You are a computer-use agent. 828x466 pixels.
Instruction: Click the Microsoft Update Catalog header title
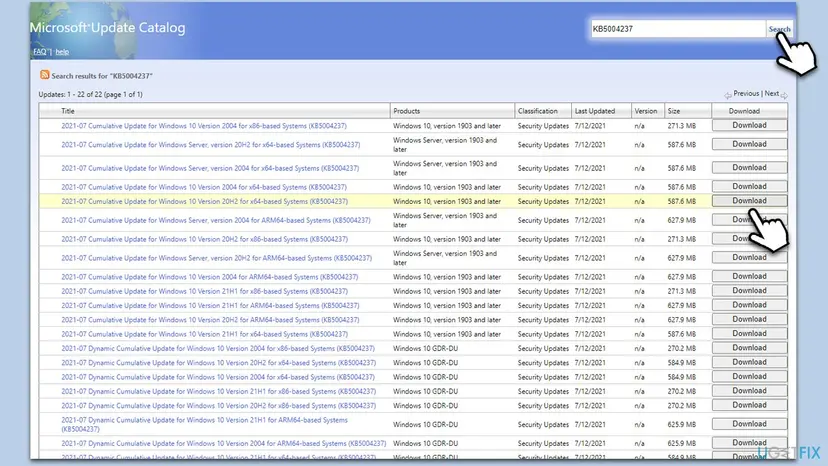click(x=108, y=27)
